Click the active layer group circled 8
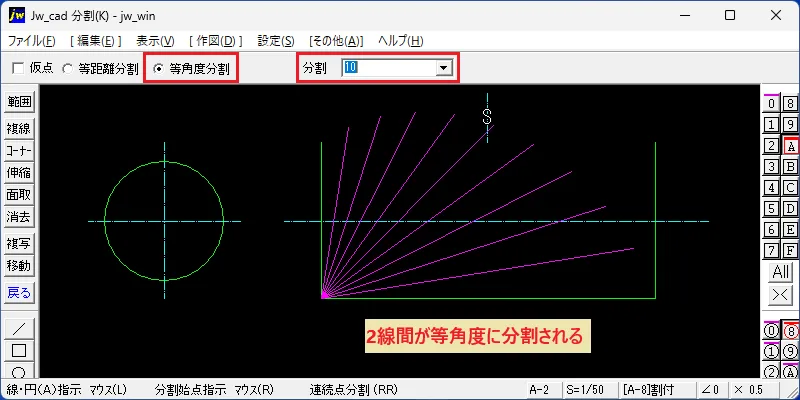 pos(790,331)
